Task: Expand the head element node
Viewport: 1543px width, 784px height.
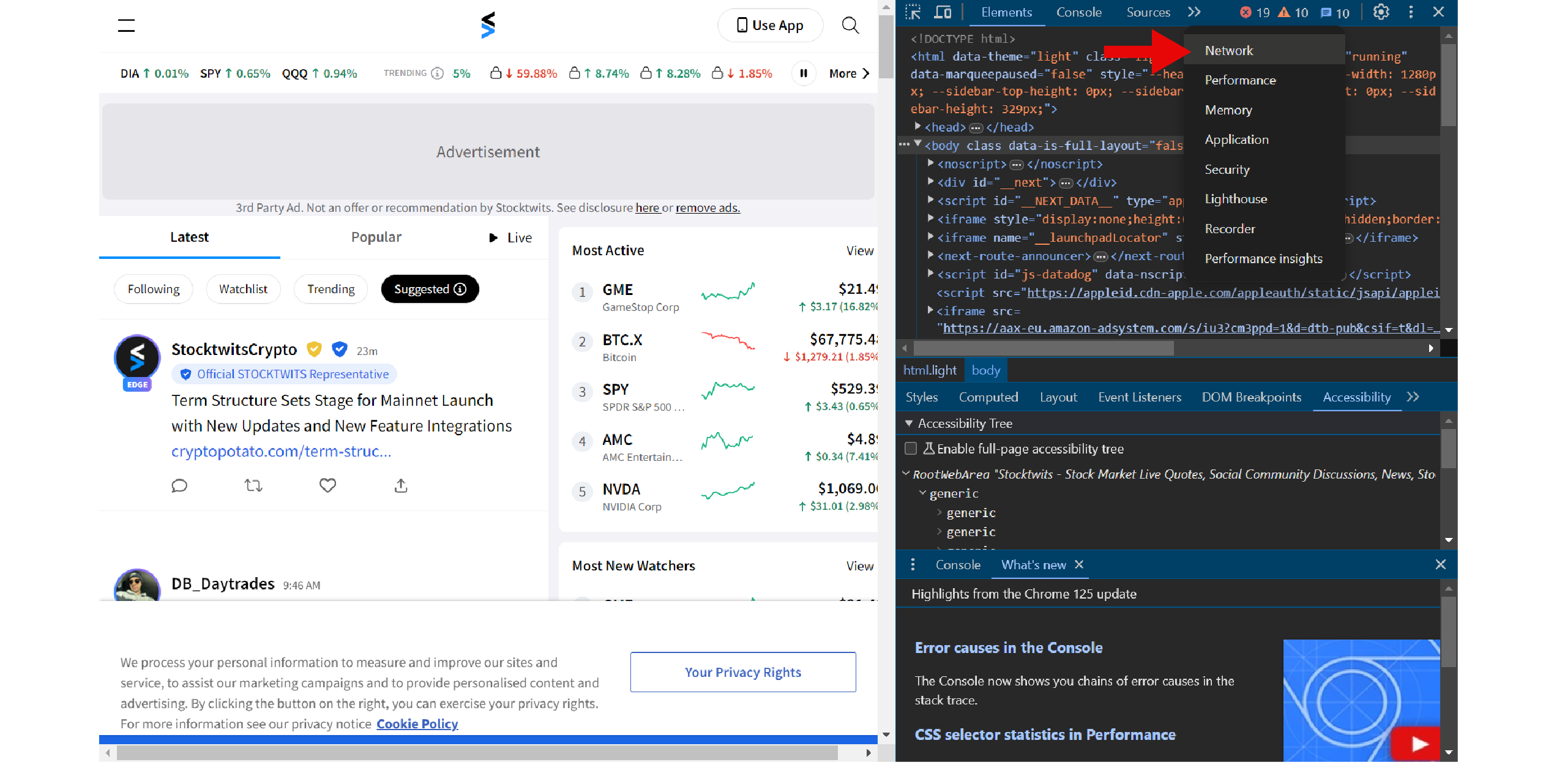Action: [x=917, y=127]
